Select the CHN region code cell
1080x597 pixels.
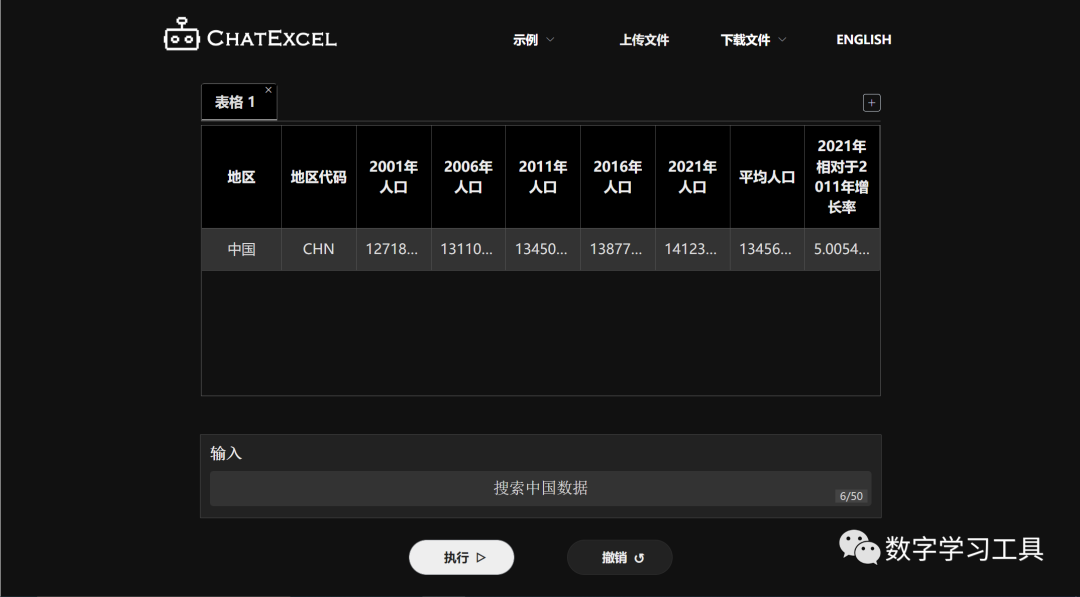coord(318,249)
